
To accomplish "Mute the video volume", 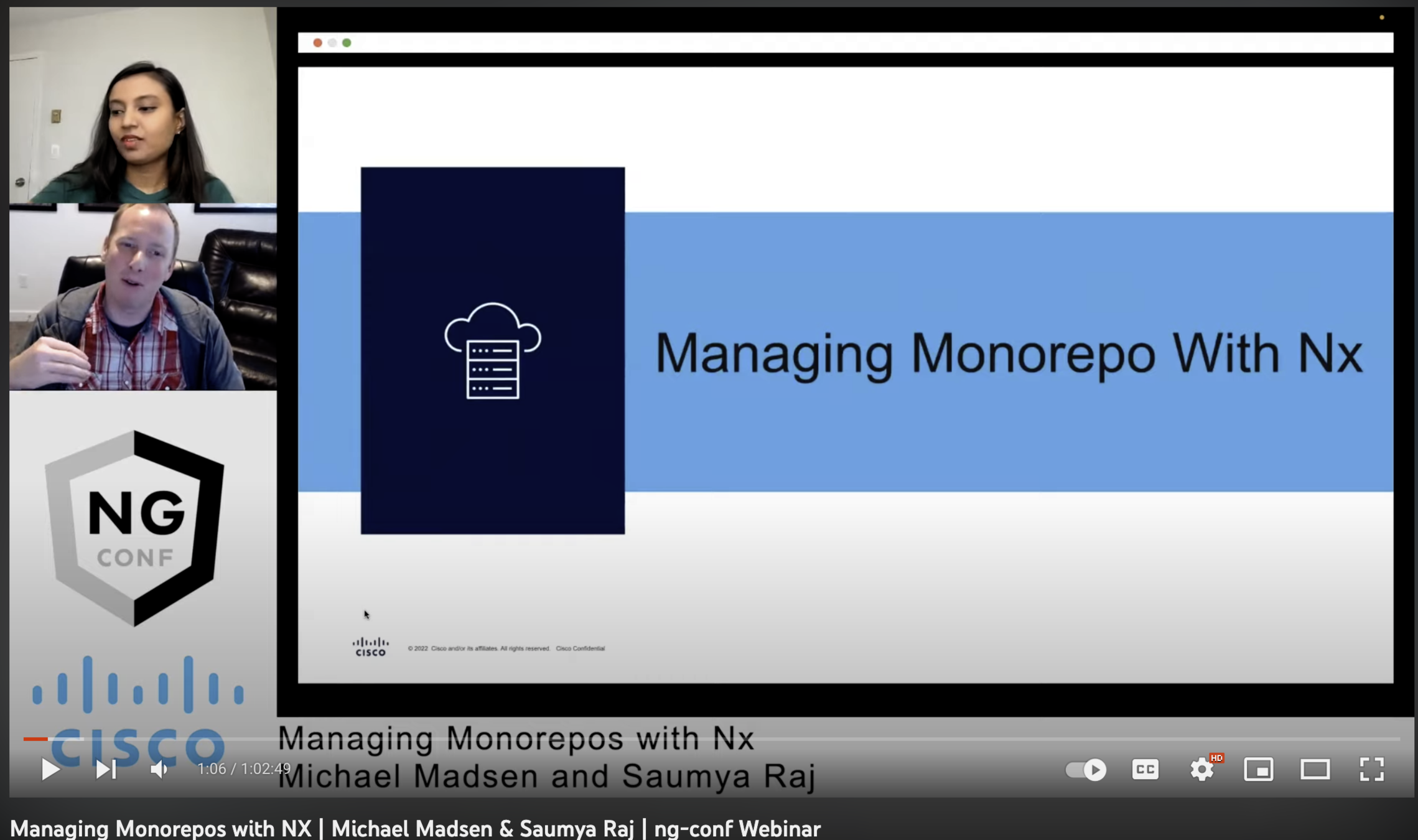I will pos(159,770).
